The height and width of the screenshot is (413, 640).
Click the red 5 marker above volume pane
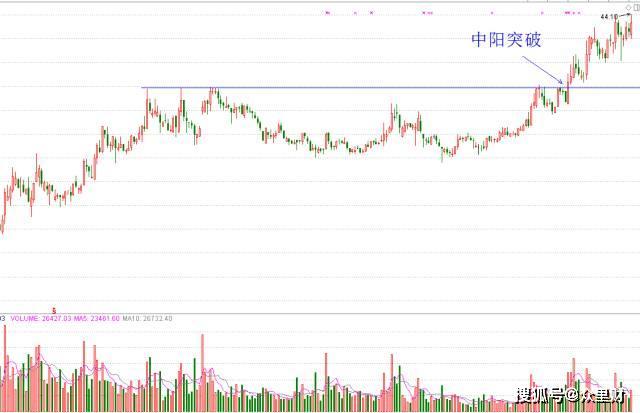coord(54,311)
